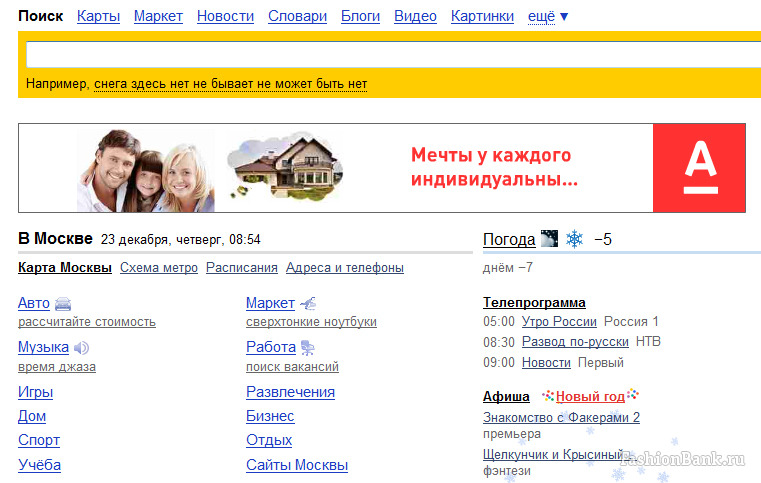Image resolution: width=761 pixels, height=483 pixels.
Task: Open the Учёба link
Action: 39,465
